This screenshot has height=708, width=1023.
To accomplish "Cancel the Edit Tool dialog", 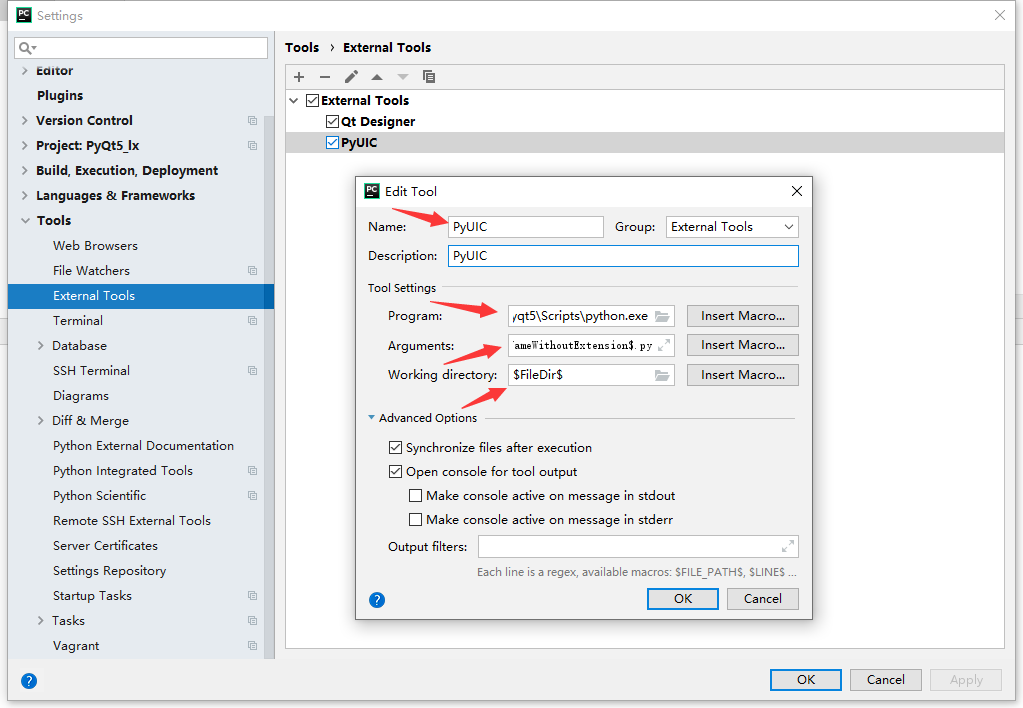I will (762, 599).
